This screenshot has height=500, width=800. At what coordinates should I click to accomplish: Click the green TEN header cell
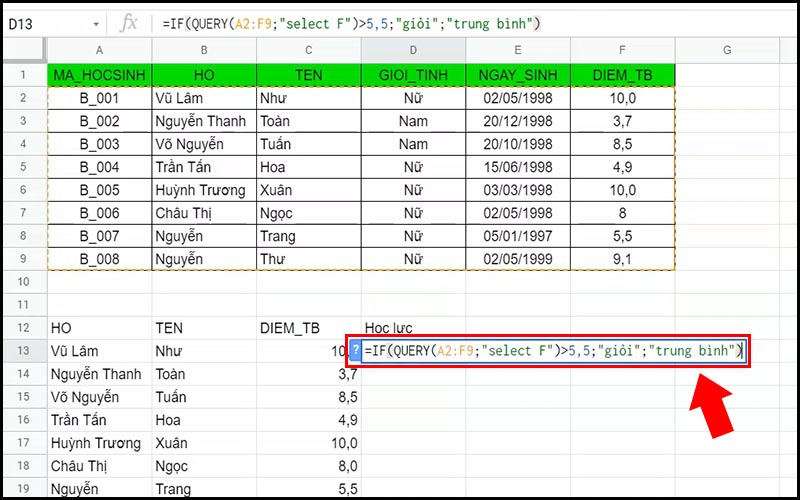309,75
